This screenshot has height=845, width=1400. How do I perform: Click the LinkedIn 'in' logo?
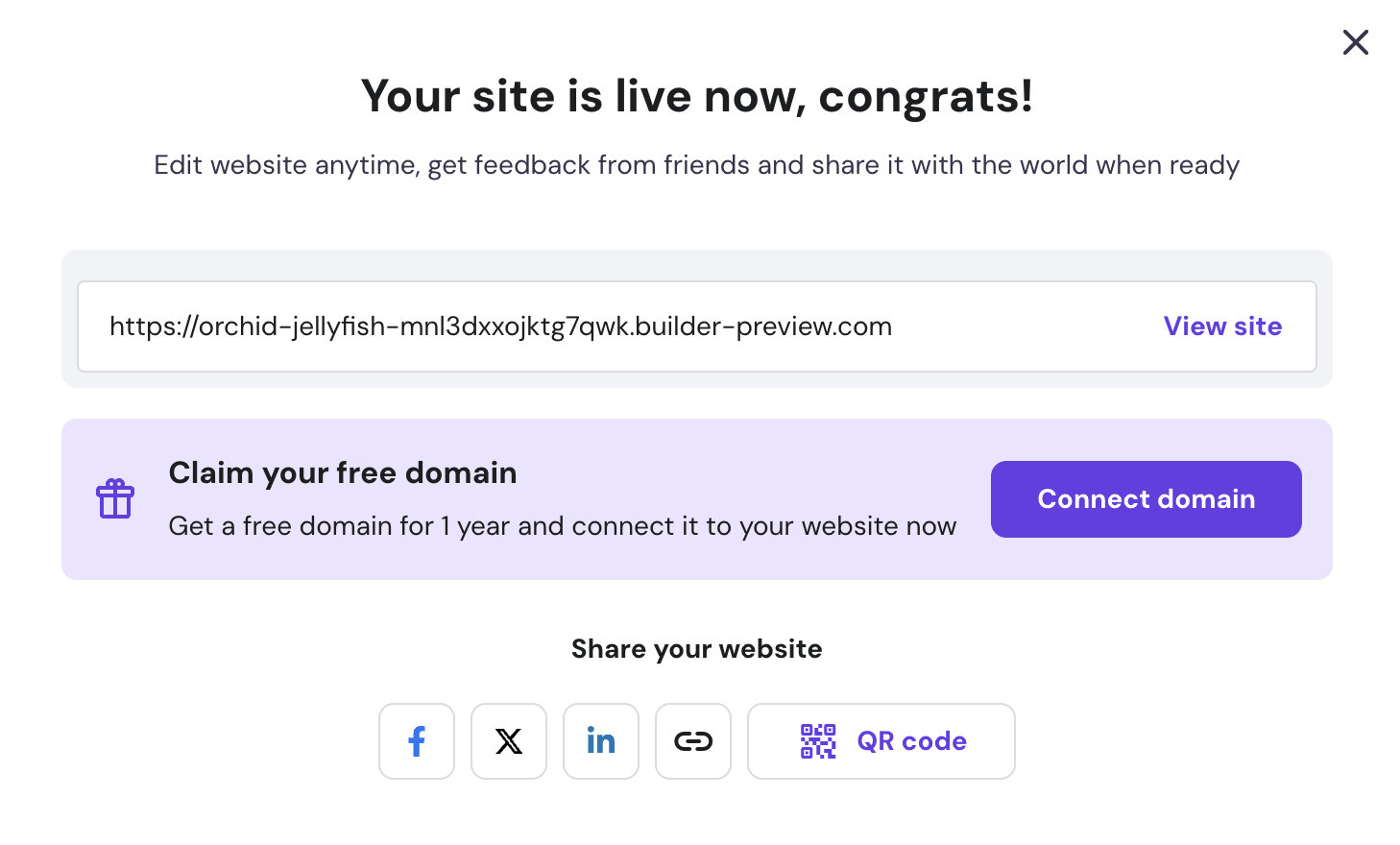(601, 740)
